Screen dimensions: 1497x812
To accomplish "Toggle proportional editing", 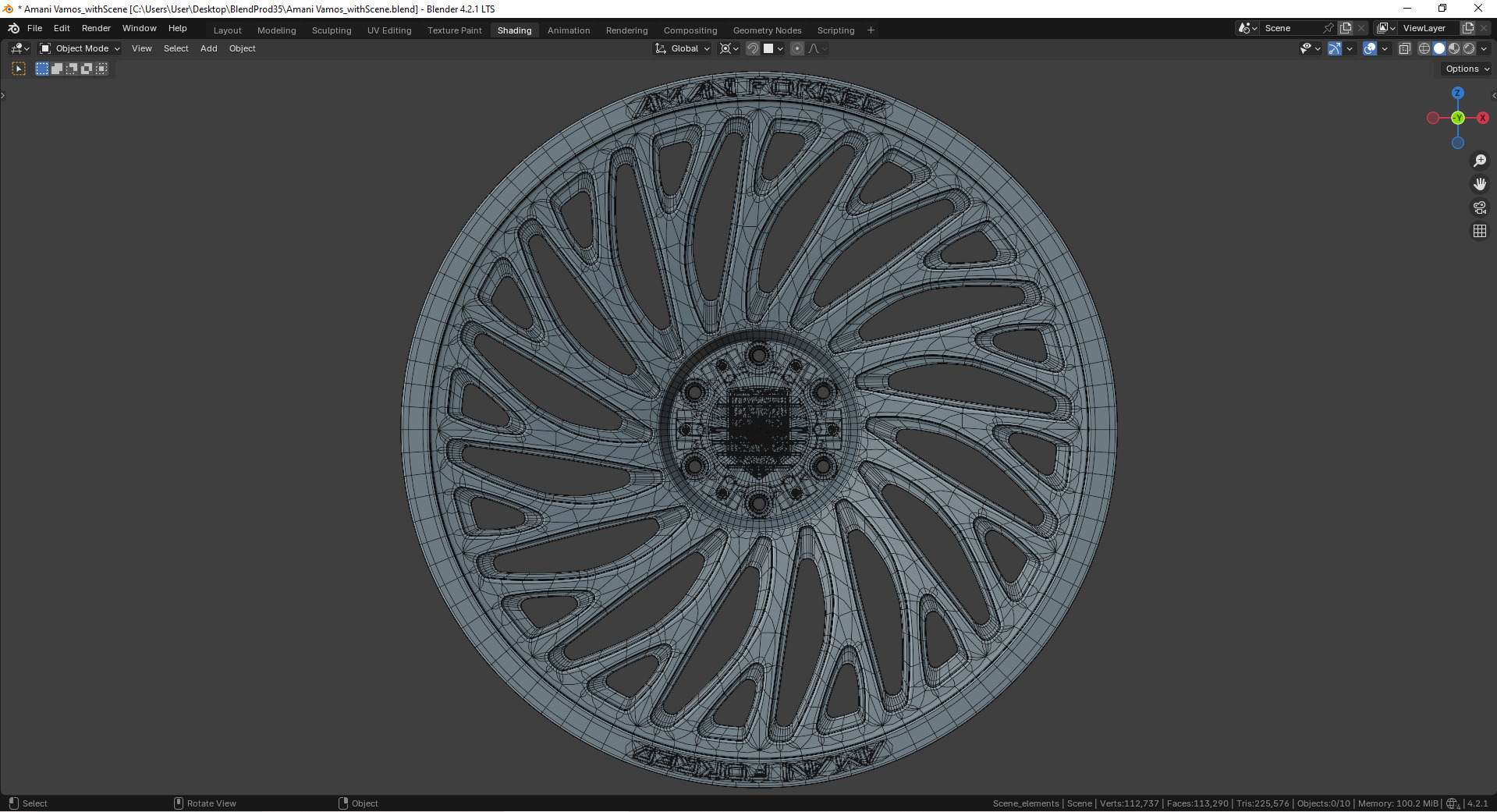I will pos(797,48).
